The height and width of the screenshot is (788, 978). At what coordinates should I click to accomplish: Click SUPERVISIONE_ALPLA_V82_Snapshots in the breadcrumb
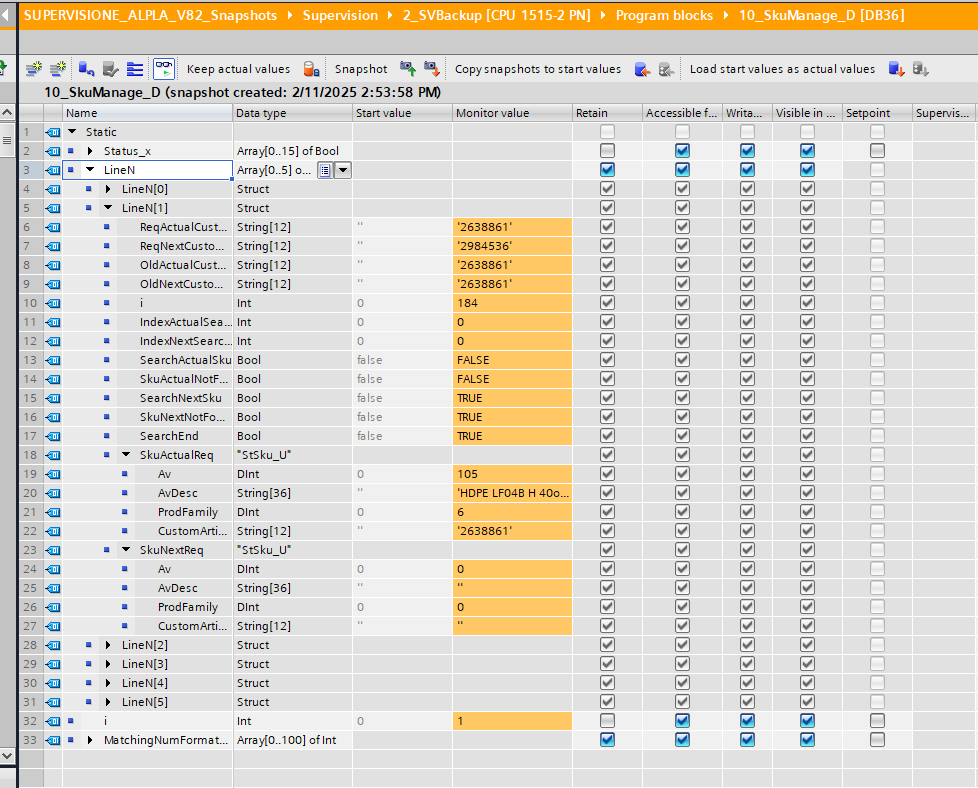click(150, 15)
